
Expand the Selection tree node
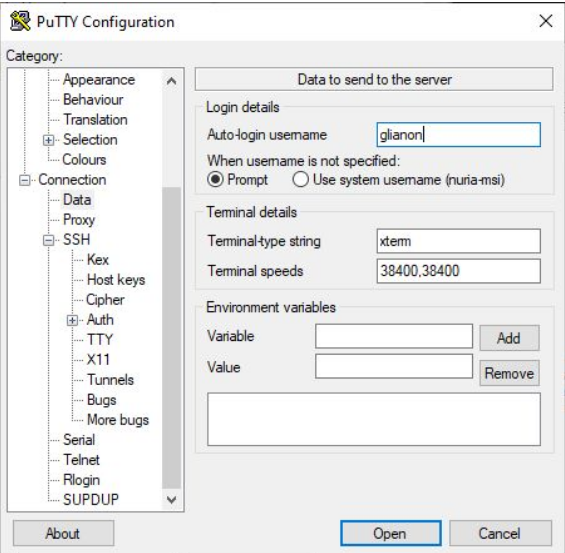48,140
